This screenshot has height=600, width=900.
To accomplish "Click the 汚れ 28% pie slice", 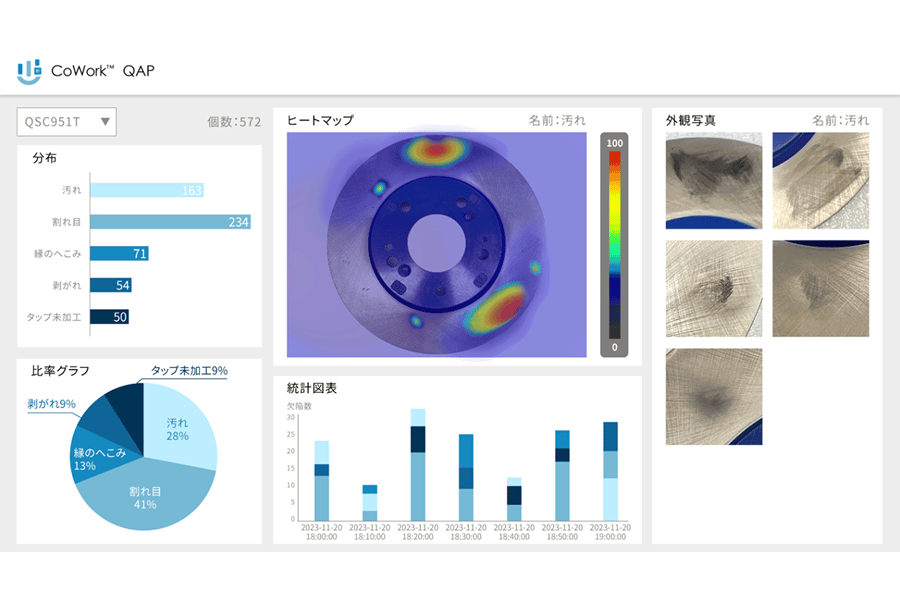I will pos(177,429).
